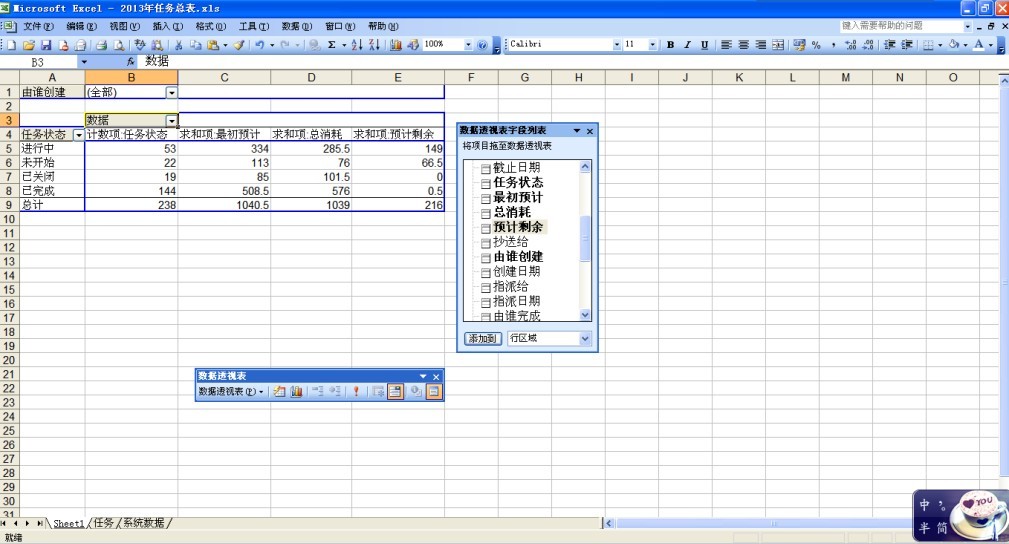Open the 数据透视表(P) toolbar menu button
The width and height of the screenshot is (1009, 544).
tap(231, 392)
